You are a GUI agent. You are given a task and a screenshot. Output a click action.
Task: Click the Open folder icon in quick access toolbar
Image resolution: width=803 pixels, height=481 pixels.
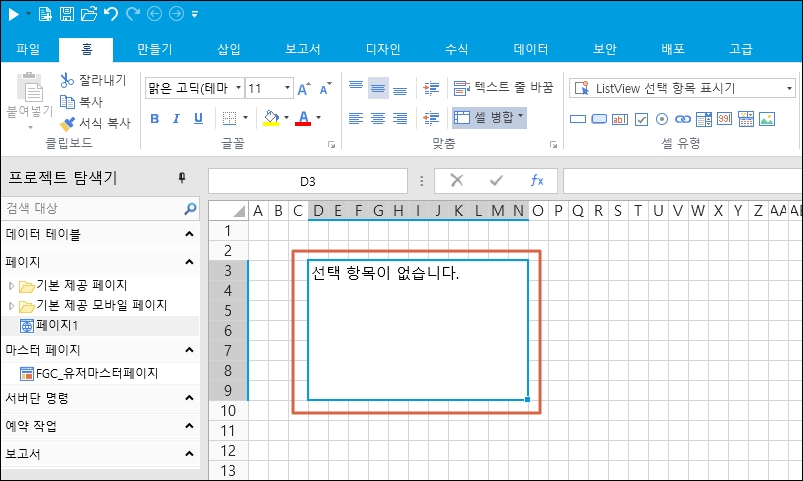point(88,14)
